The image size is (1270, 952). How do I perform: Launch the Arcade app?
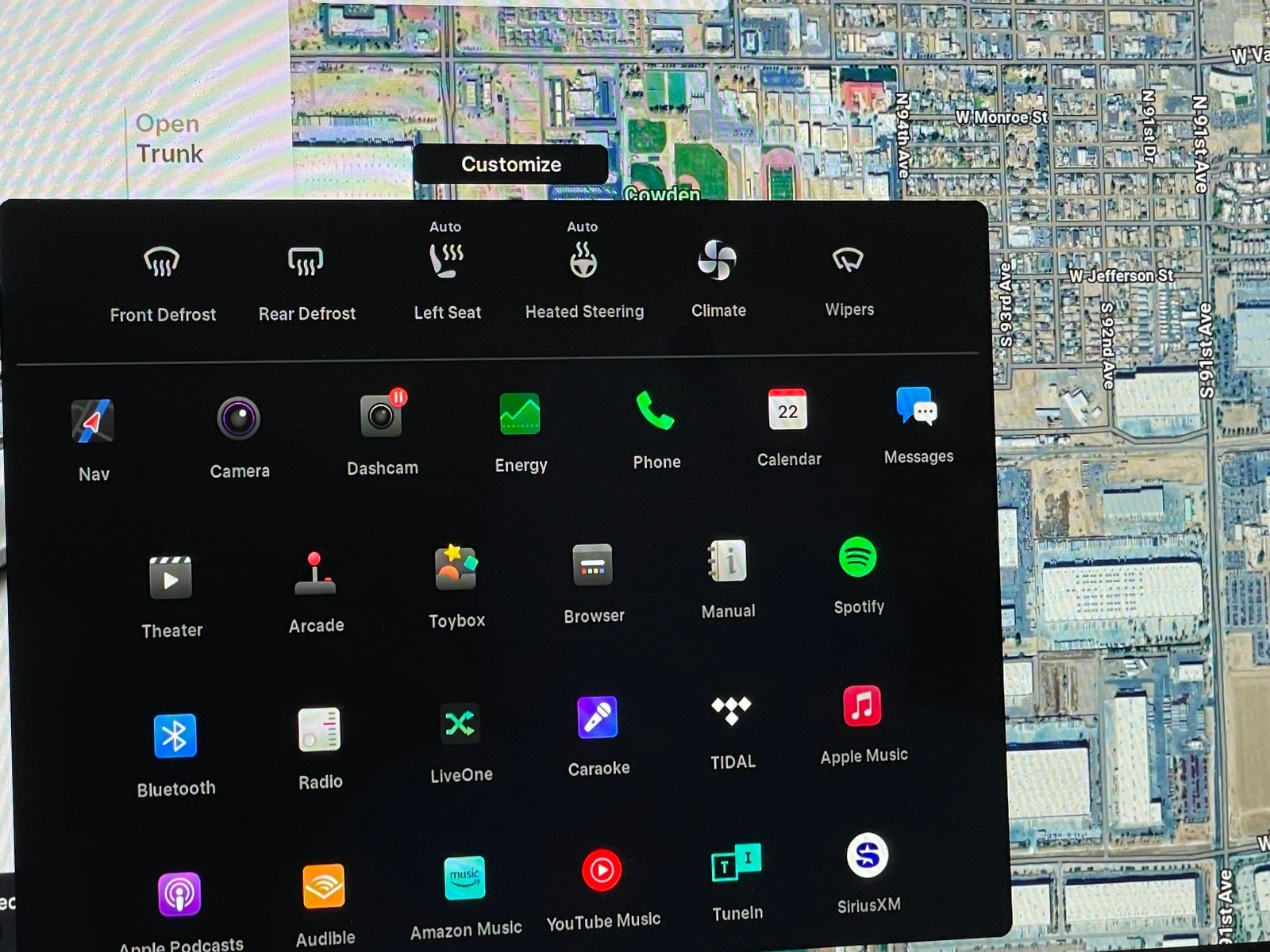click(315, 573)
